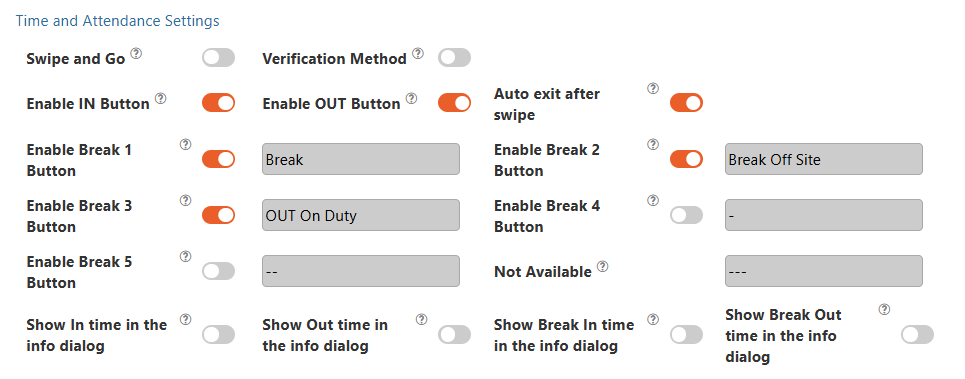Enable the Break 4 Button toggle
Screen dimensions: 965x379
686,215
